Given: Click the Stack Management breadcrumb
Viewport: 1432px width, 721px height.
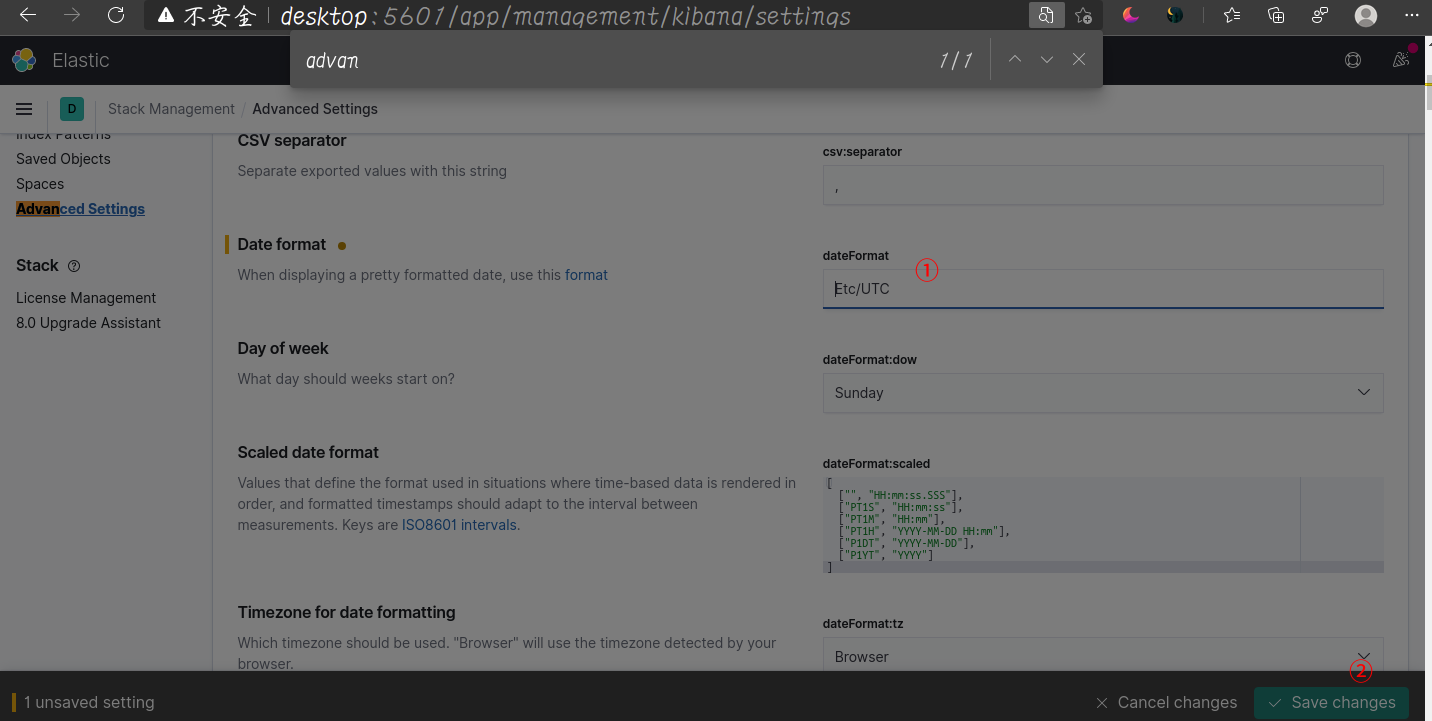Looking at the screenshot, I should 171,109.
